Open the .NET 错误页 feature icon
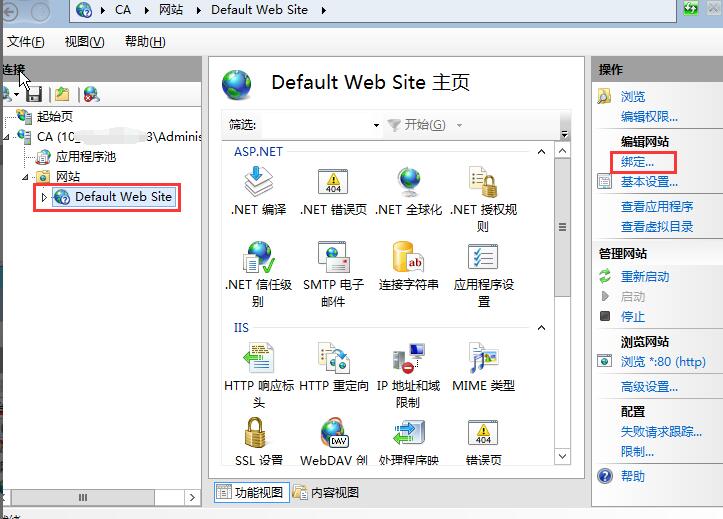723x519 pixels. click(x=333, y=182)
